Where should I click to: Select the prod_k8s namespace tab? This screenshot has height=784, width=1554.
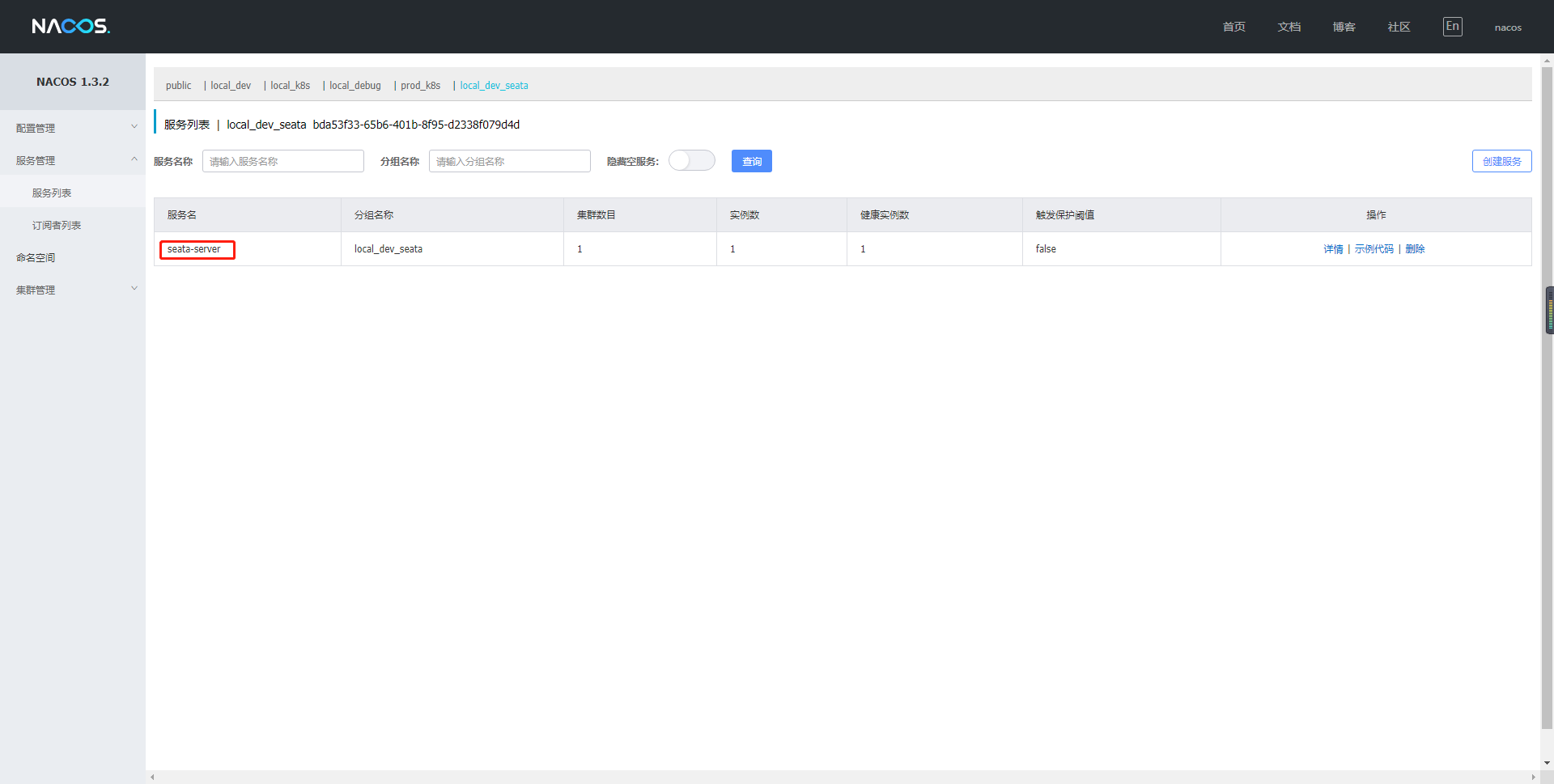[x=421, y=85]
